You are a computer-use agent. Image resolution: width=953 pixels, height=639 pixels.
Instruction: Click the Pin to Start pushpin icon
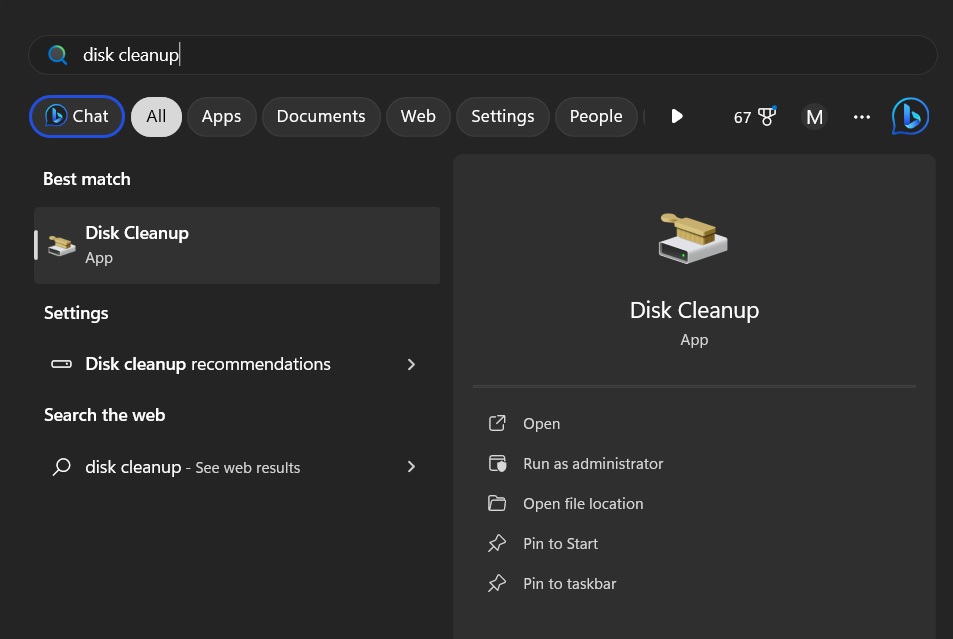click(x=497, y=543)
